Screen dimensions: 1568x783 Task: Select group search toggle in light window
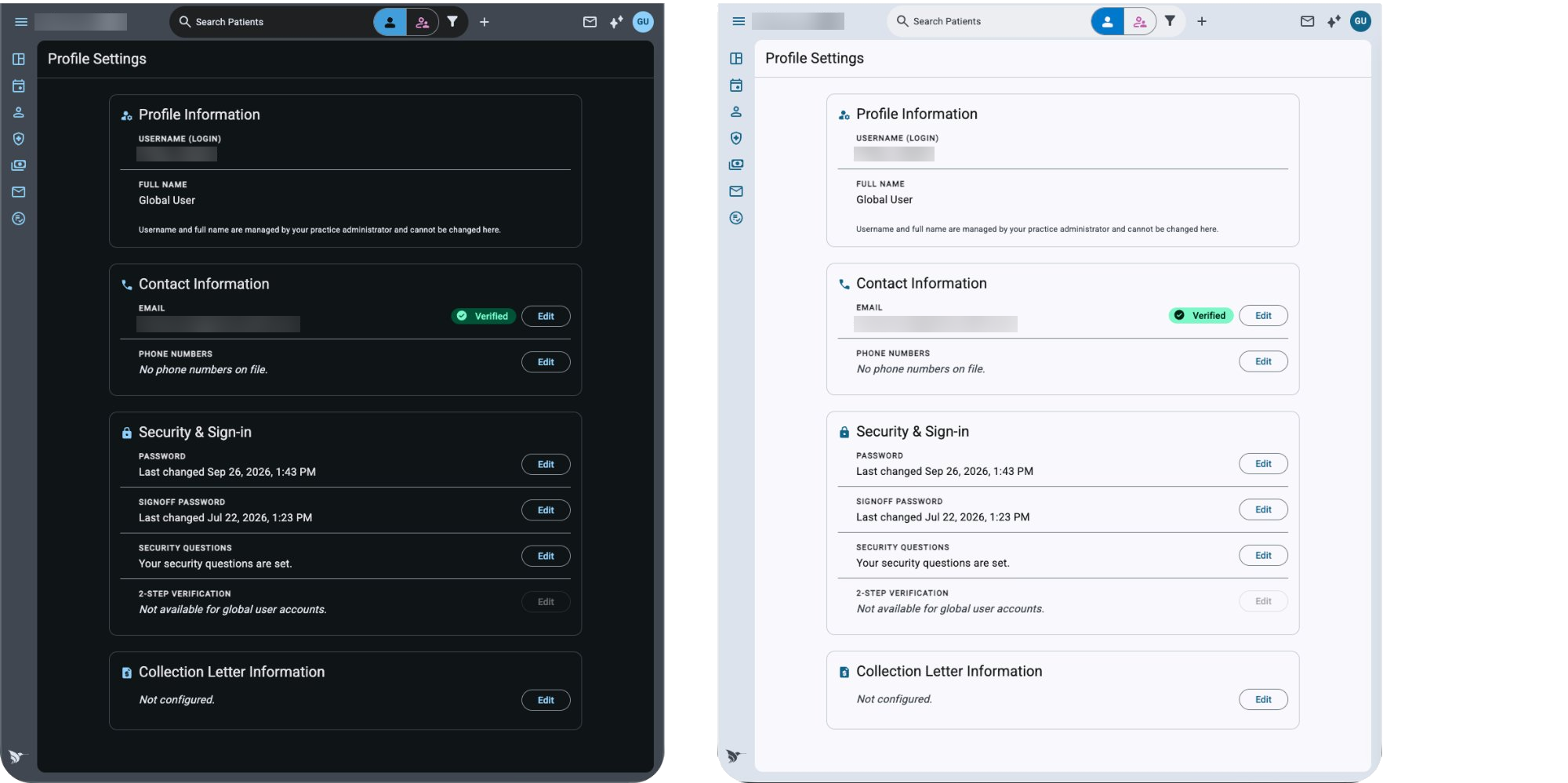click(1140, 21)
